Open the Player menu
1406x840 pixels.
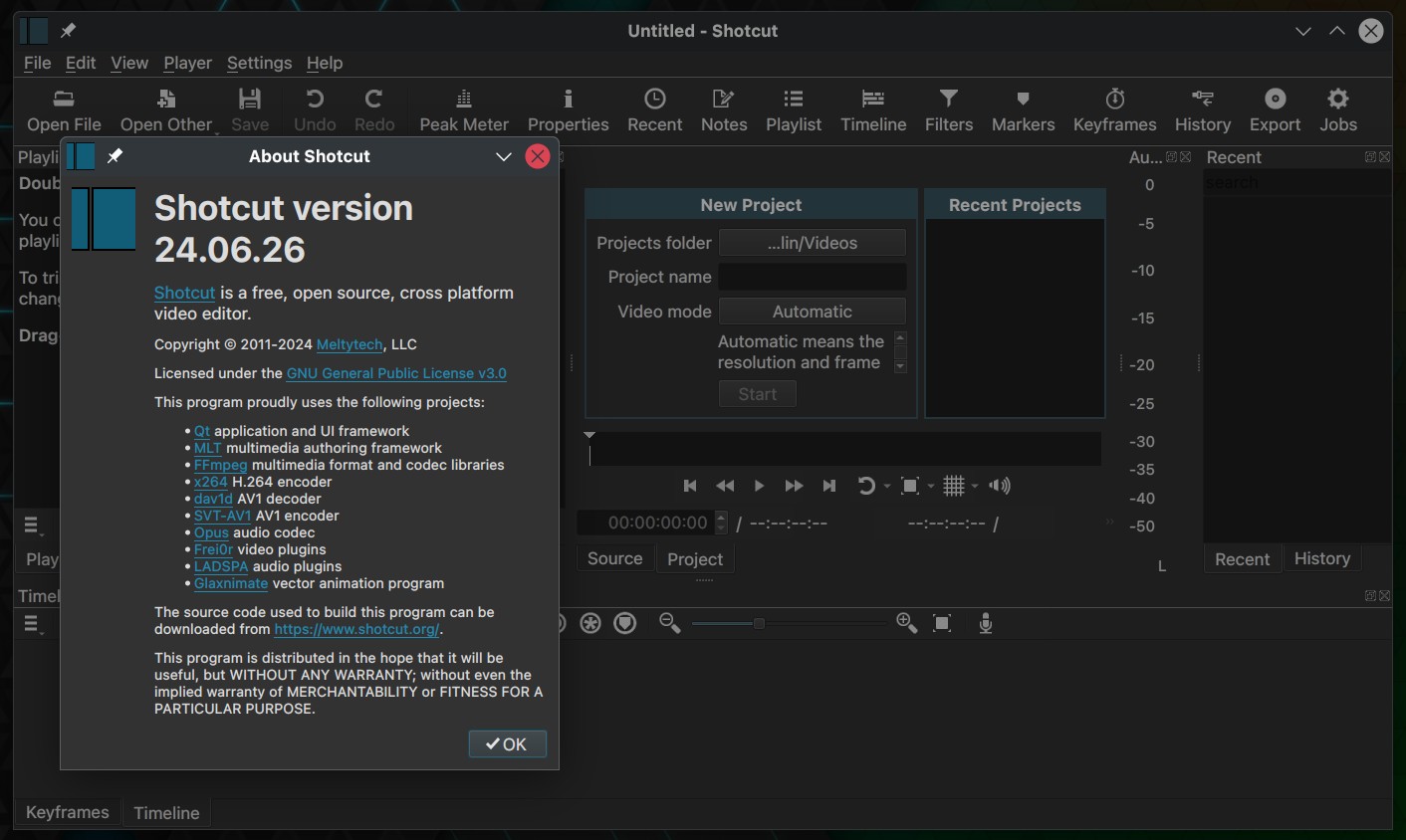[x=187, y=63]
